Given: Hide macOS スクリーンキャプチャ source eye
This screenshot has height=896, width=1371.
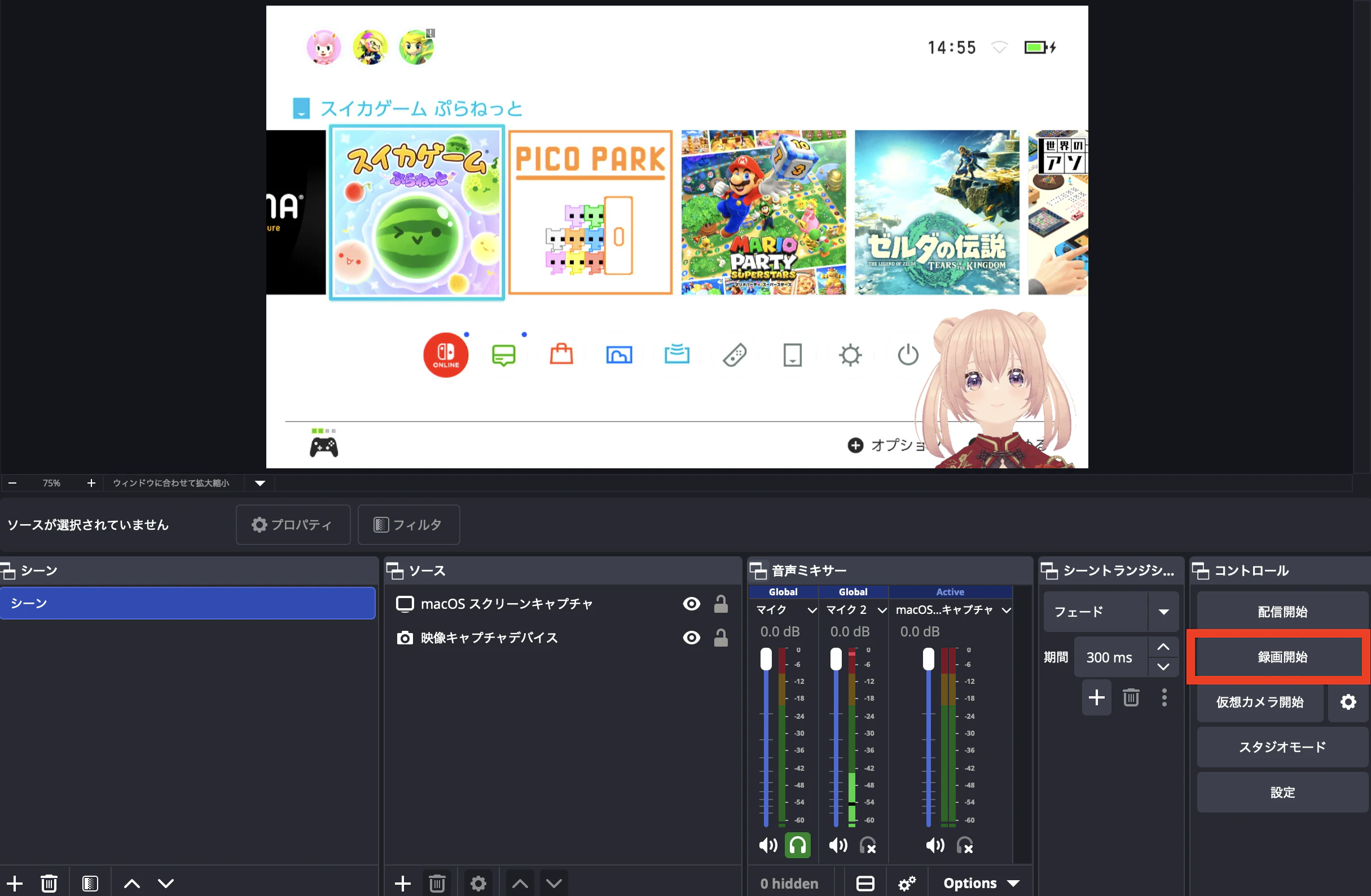Looking at the screenshot, I should (x=691, y=604).
